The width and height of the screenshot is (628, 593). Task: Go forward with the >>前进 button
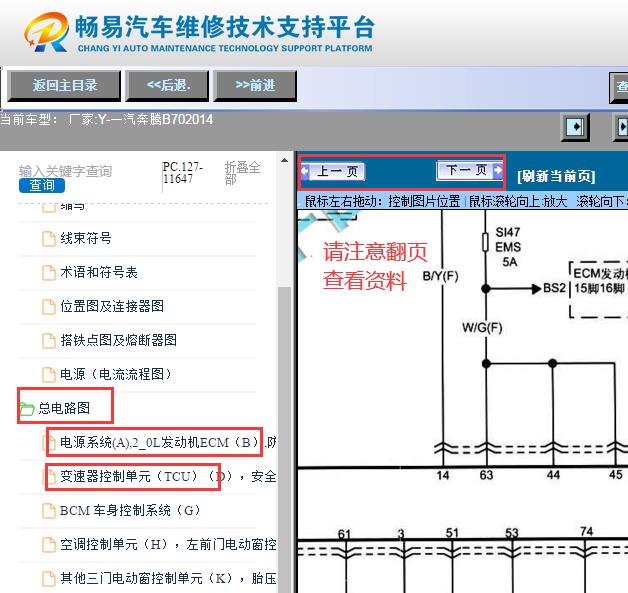click(255, 85)
